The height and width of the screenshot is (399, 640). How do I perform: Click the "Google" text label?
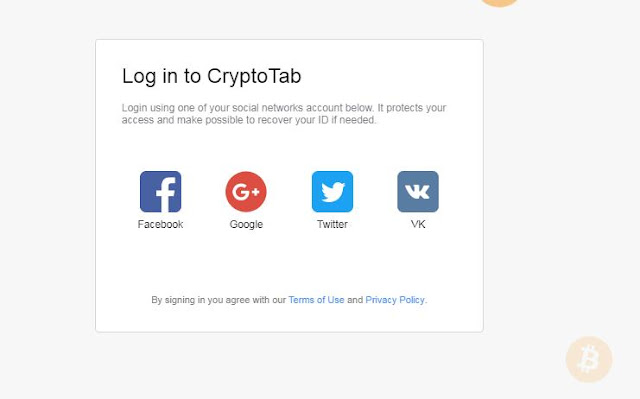pos(246,224)
